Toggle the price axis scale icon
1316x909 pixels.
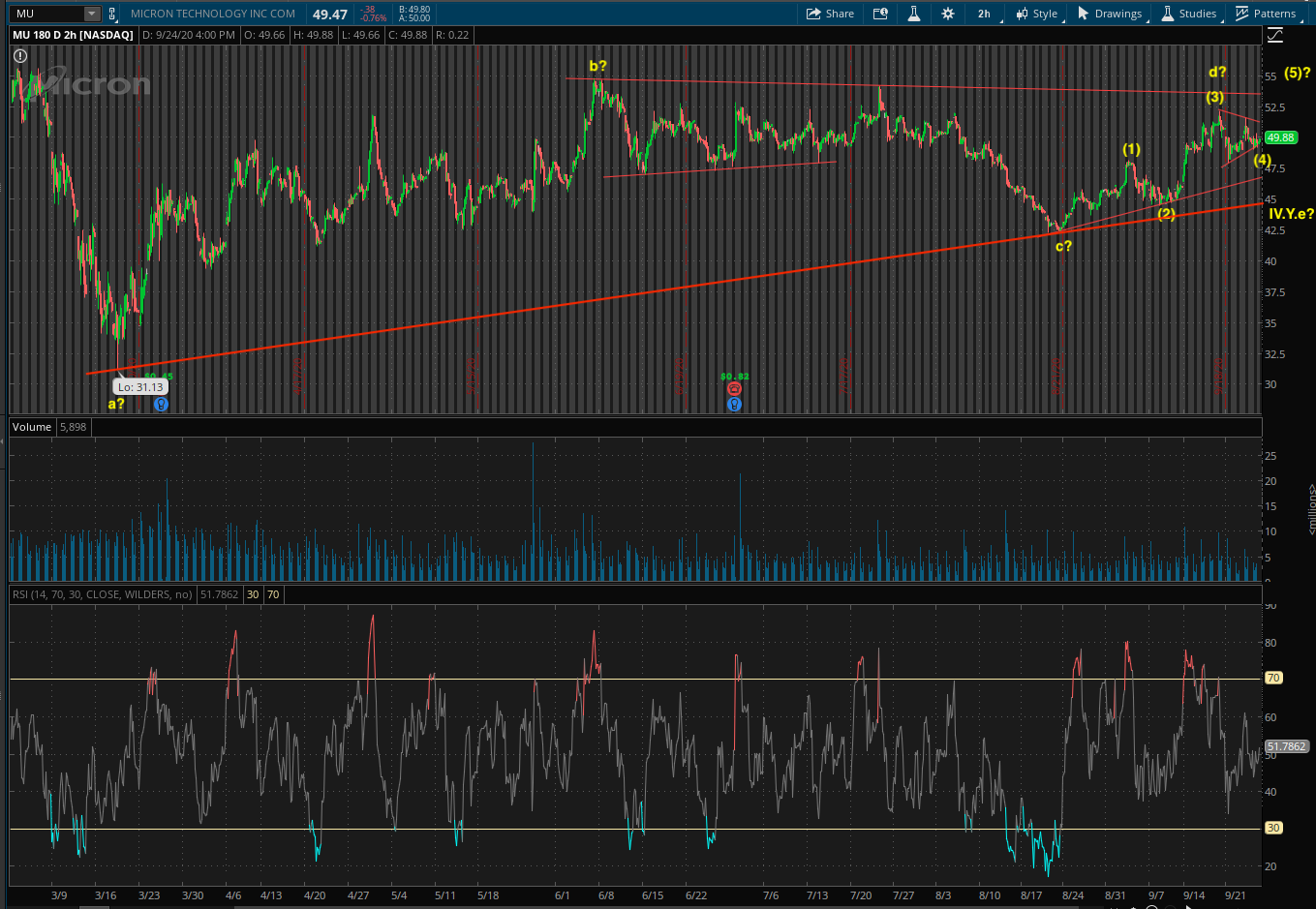1274,36
